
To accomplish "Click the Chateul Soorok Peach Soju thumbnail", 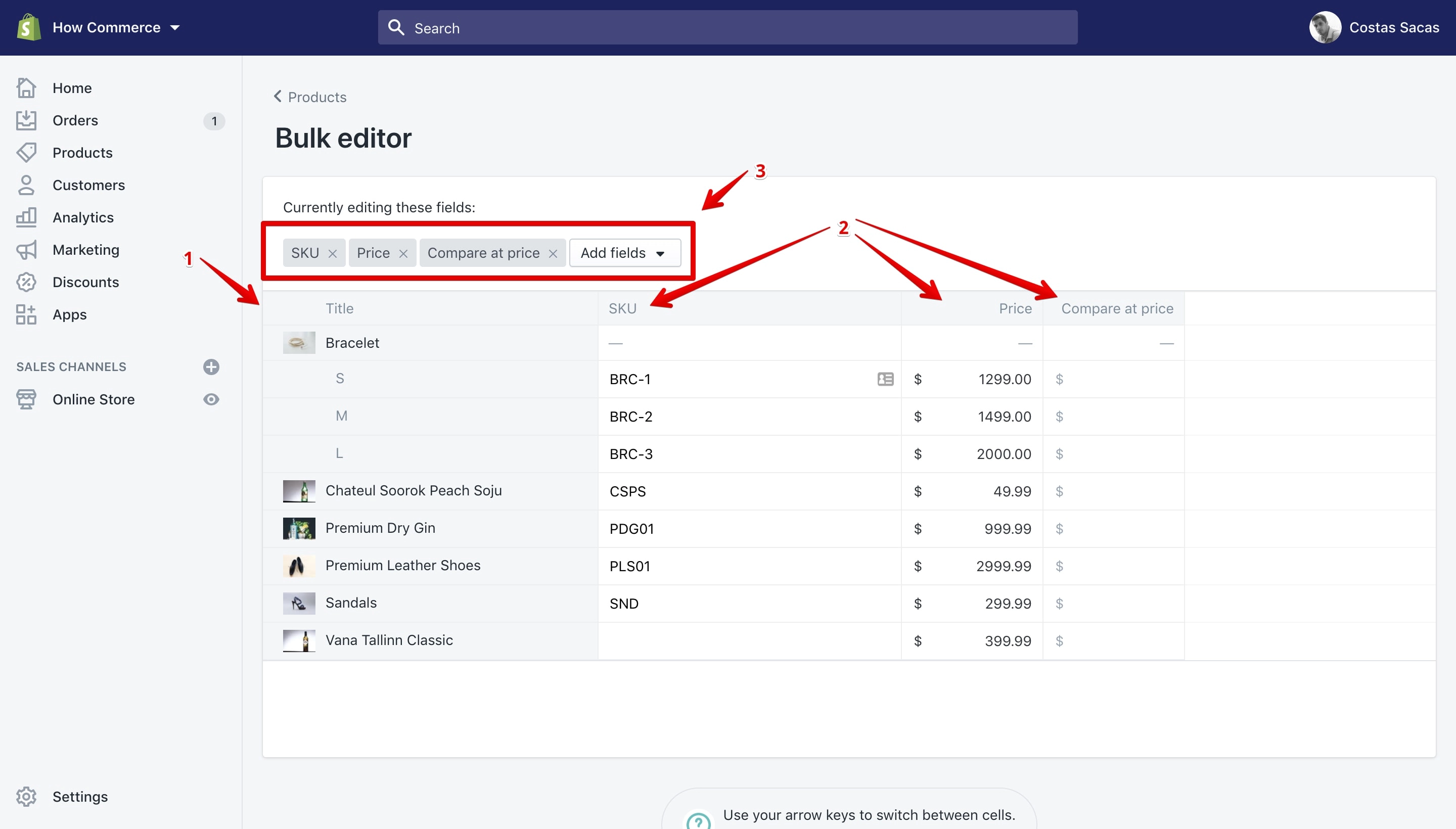I will coord(299,491).
